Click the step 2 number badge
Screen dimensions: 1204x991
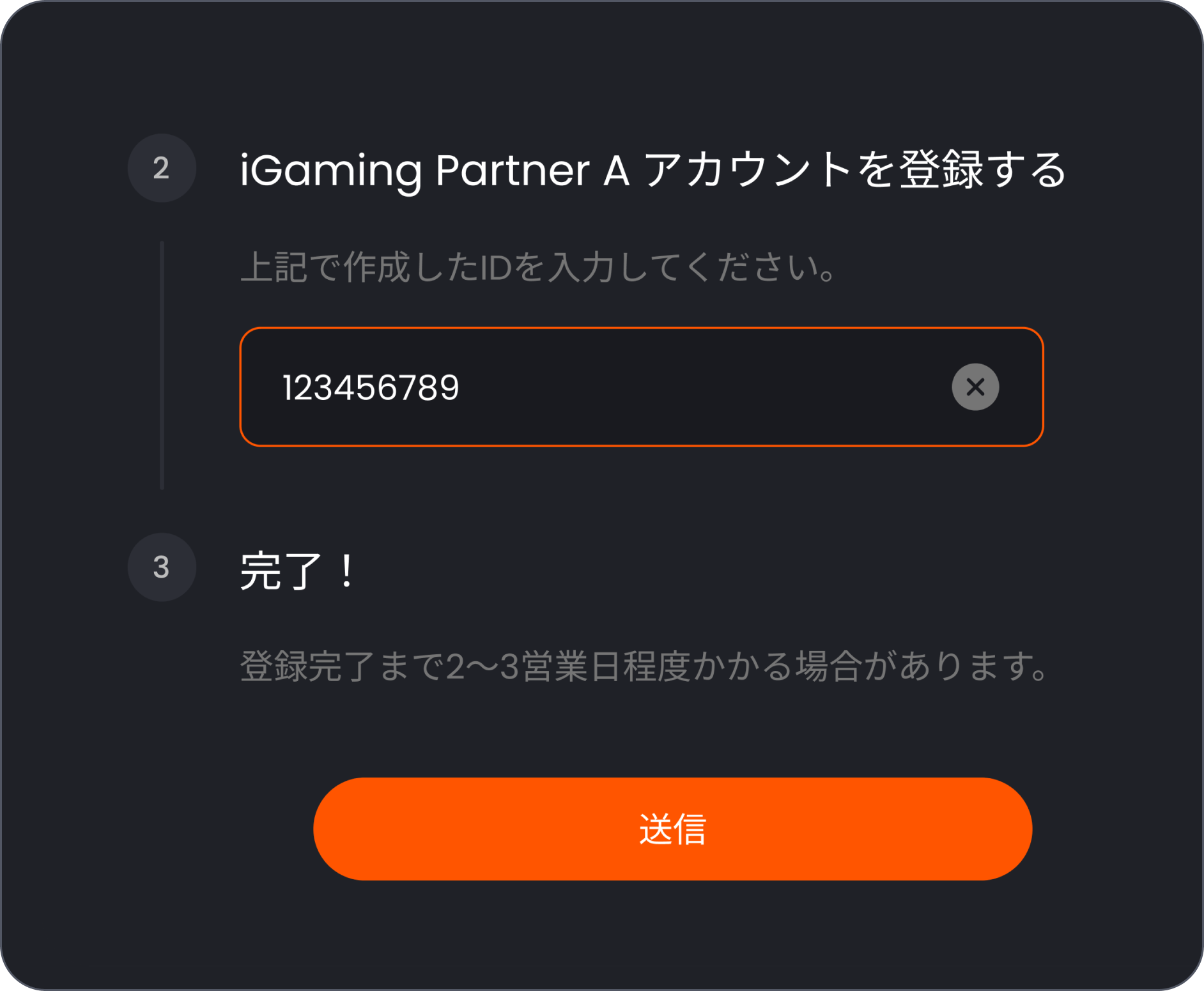click(x=162, y=168)
